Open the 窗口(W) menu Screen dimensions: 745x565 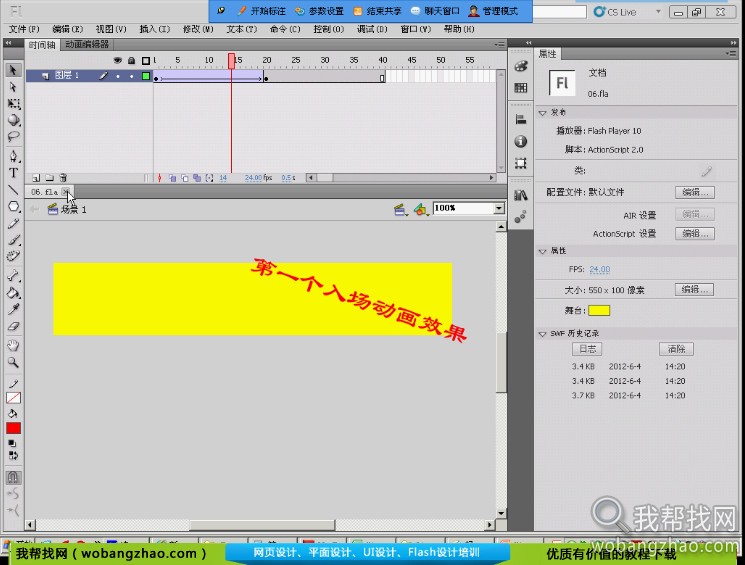(415, 29)
